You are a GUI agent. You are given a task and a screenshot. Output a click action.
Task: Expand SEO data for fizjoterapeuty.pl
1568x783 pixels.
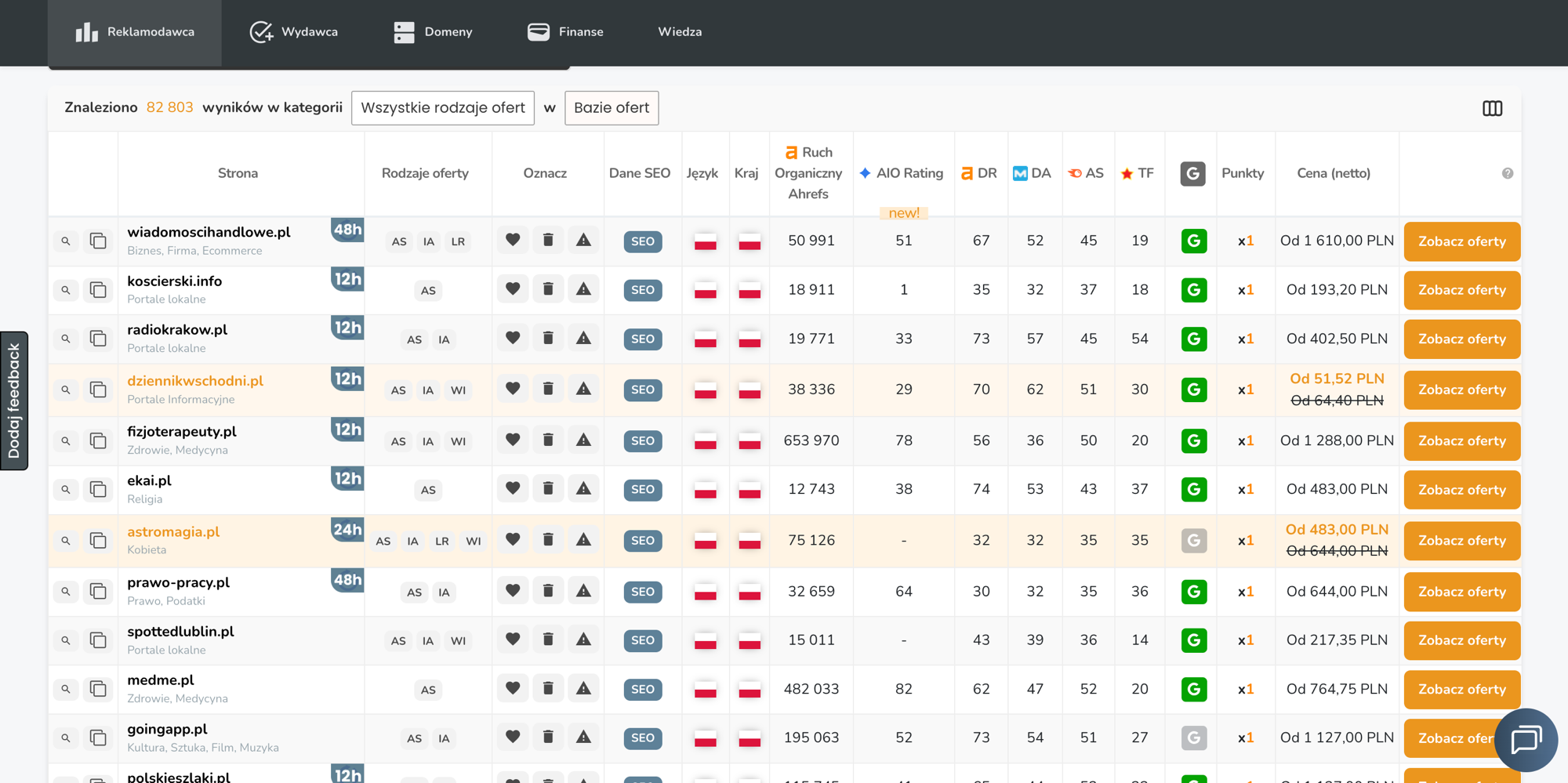(x=643, y=440)
